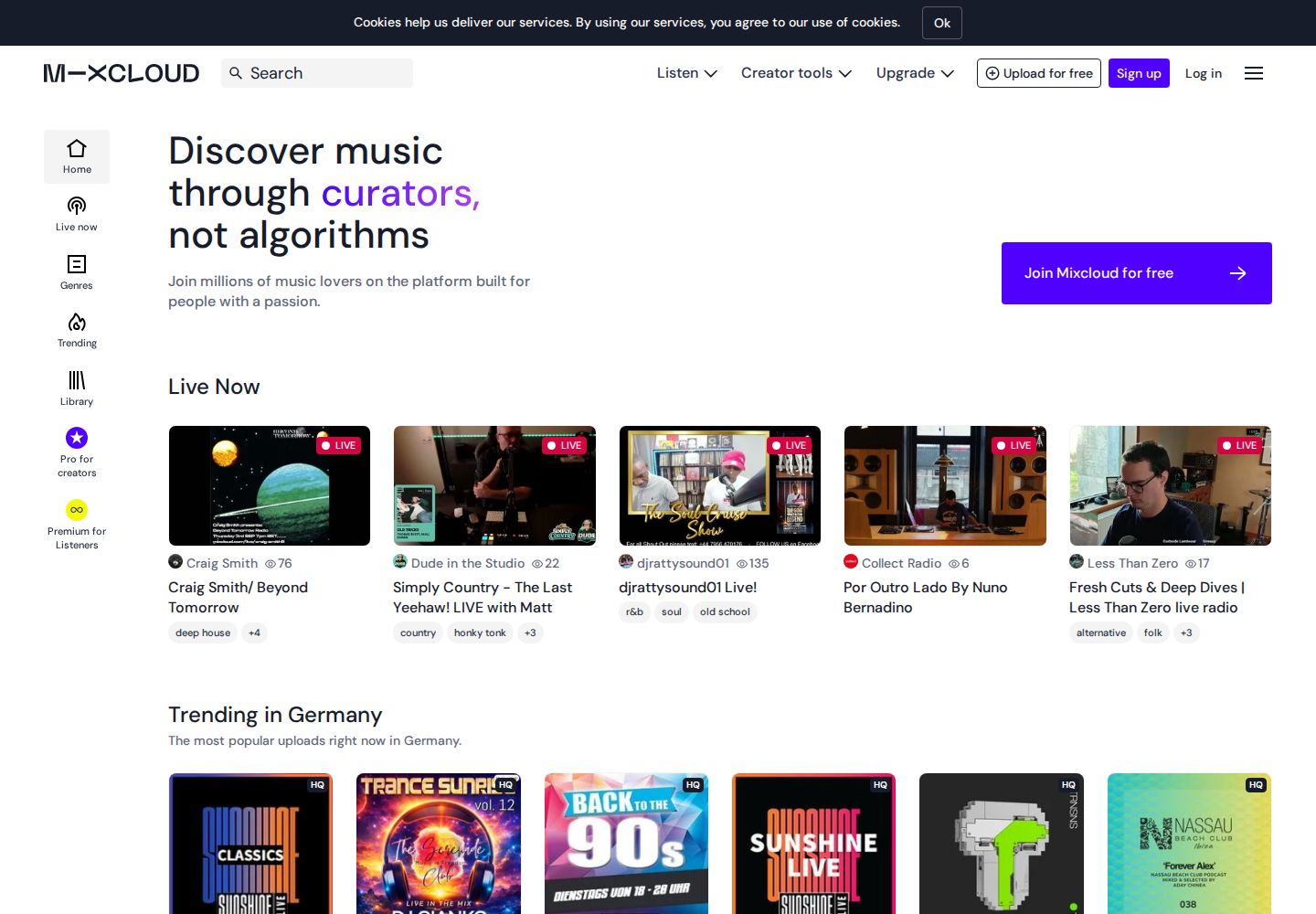
Task: Click Less Than Zero username link
Action: tap(1132, 563)
